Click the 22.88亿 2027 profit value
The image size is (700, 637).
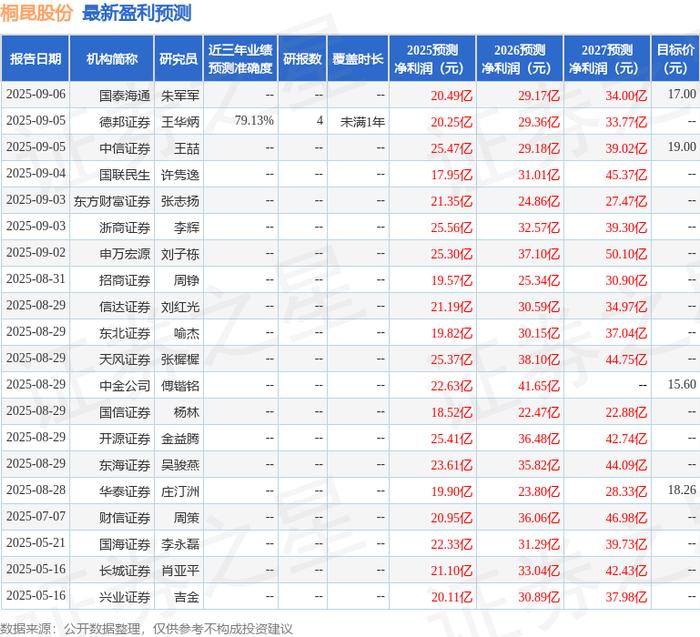point(626,412)
